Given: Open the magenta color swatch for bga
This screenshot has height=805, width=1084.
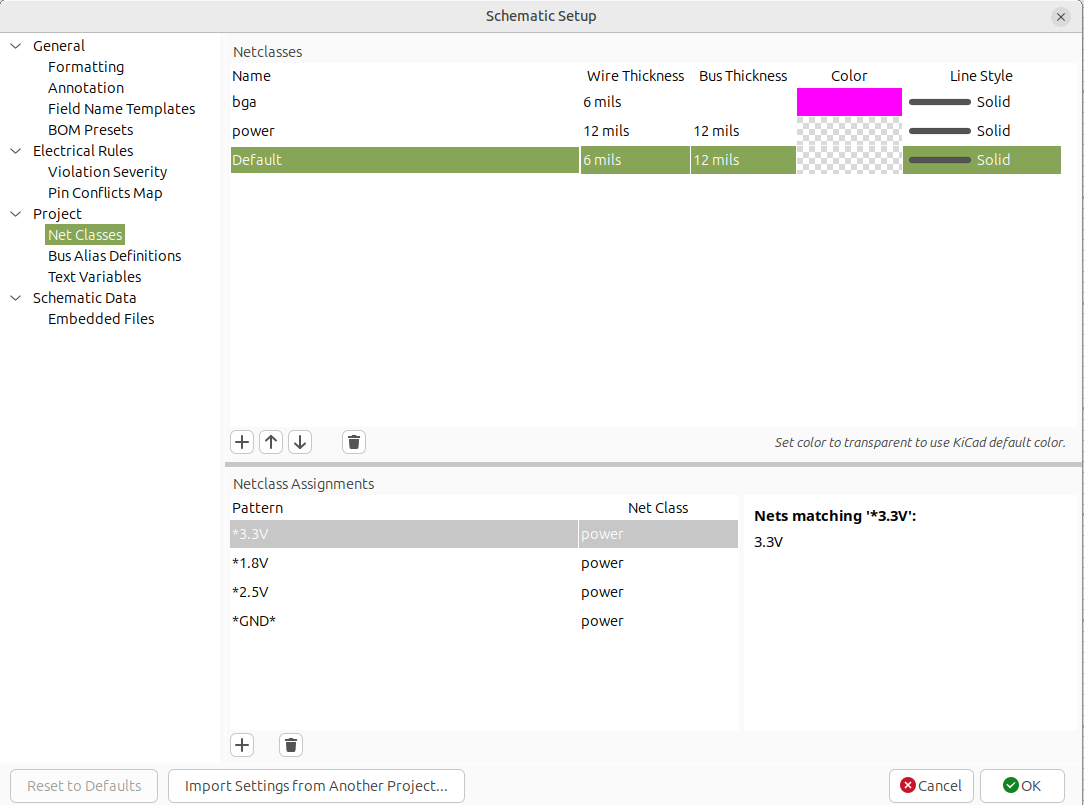Looking at the screenshot, I should 849,102.
